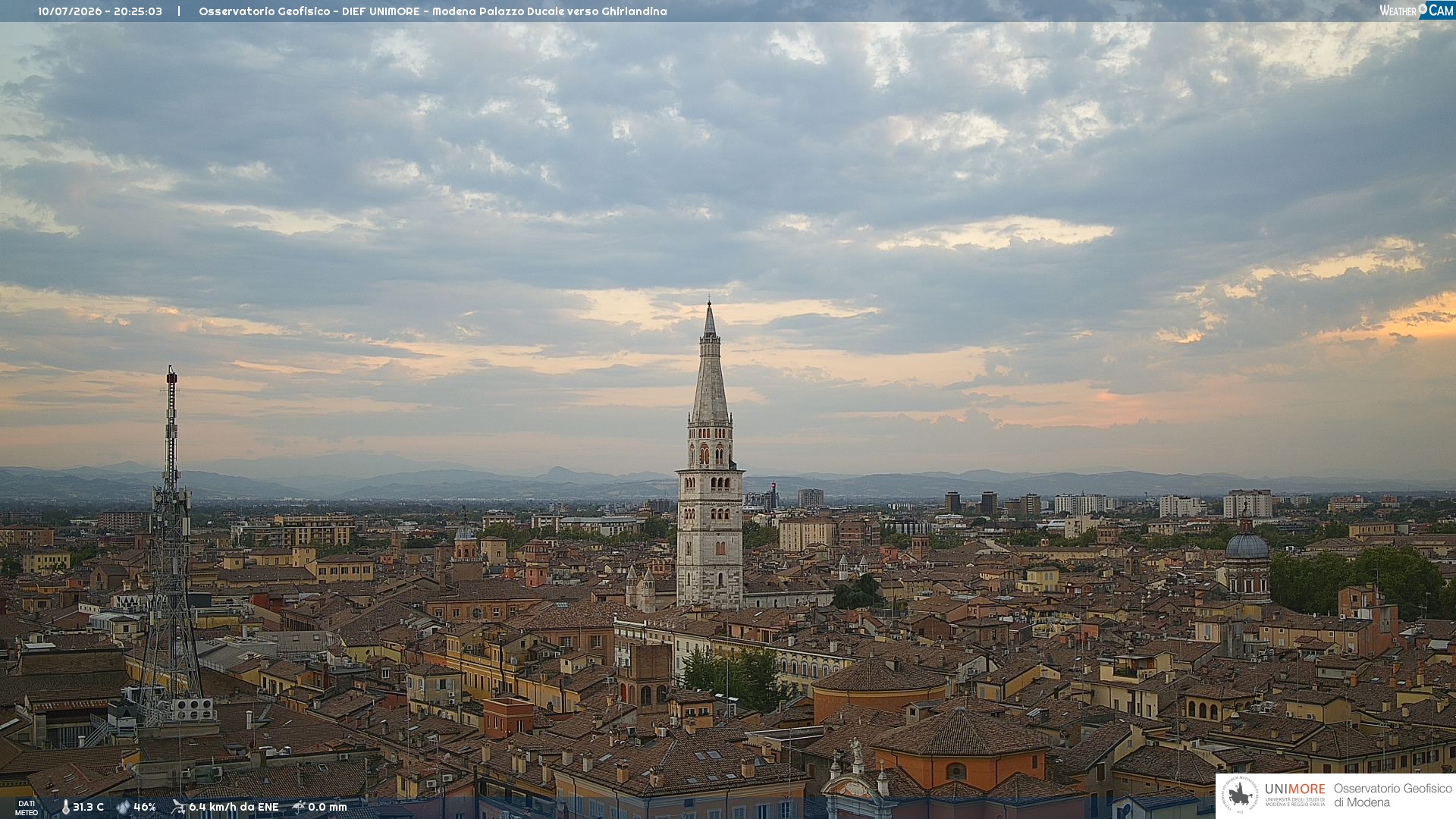
Task: Click the 10/07/2026 - 20:25:03 timestamp
Action: (x=100, y=11)
